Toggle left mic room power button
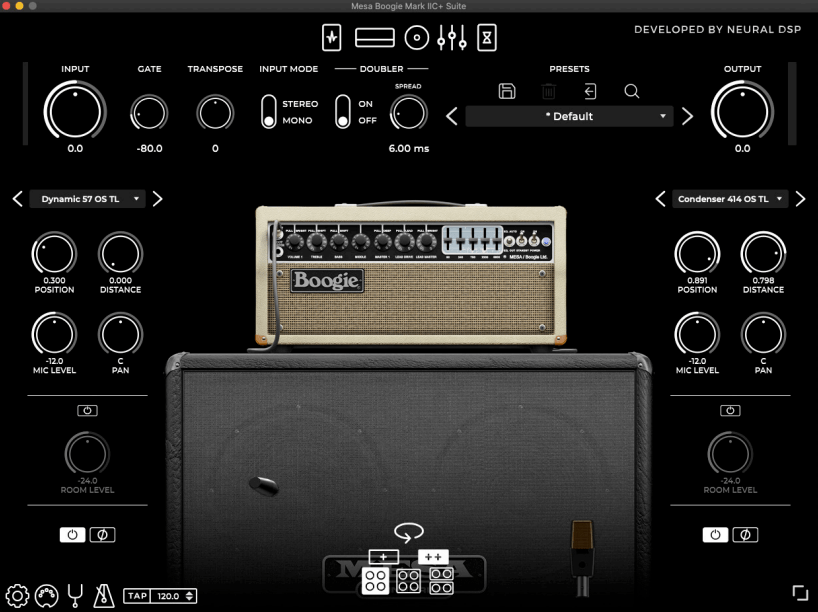 pos(87,411)
